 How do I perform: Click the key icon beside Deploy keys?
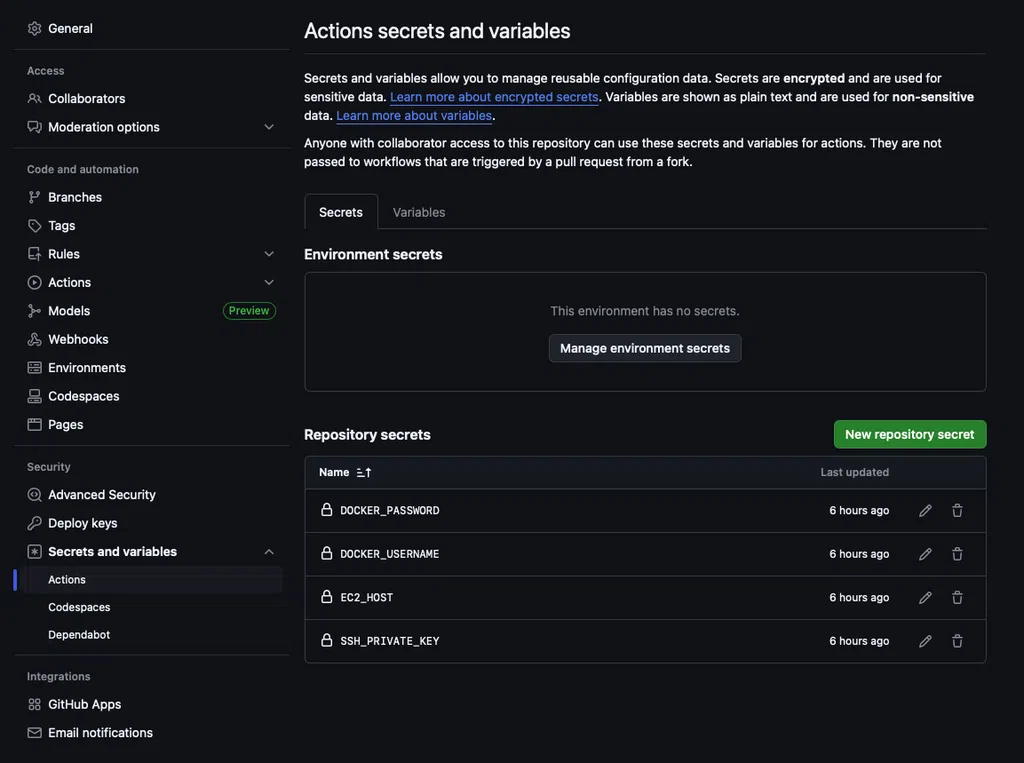click(35, 523)
